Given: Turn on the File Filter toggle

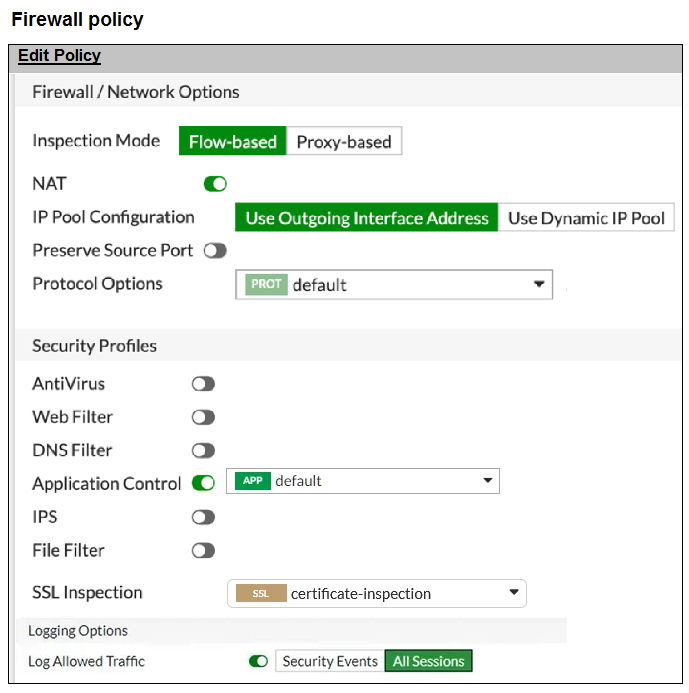Looking at the screenshot, I should 204,550.
